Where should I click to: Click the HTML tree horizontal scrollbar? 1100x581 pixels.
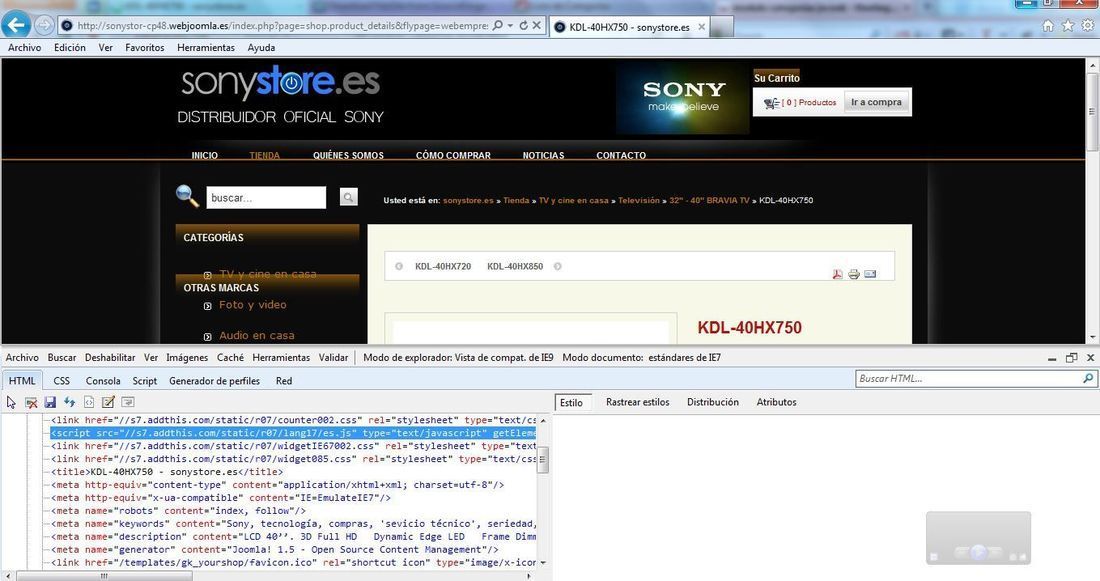pos(105,576)
